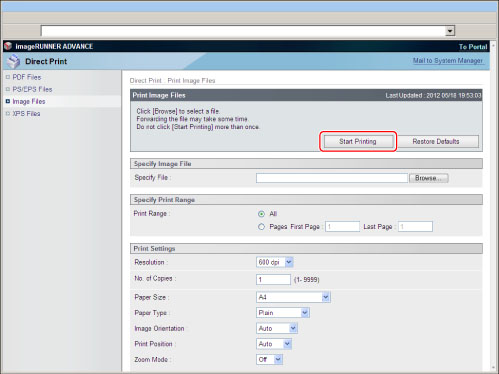Viewport: 499px width, 374px height.
Task: Open PS/EPS Files in sidebar
Action: pyautogui.click(x=32, y=89)
